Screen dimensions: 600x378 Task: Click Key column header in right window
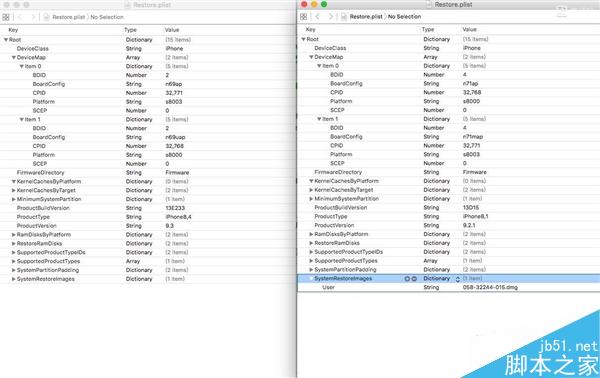point(311,29)
